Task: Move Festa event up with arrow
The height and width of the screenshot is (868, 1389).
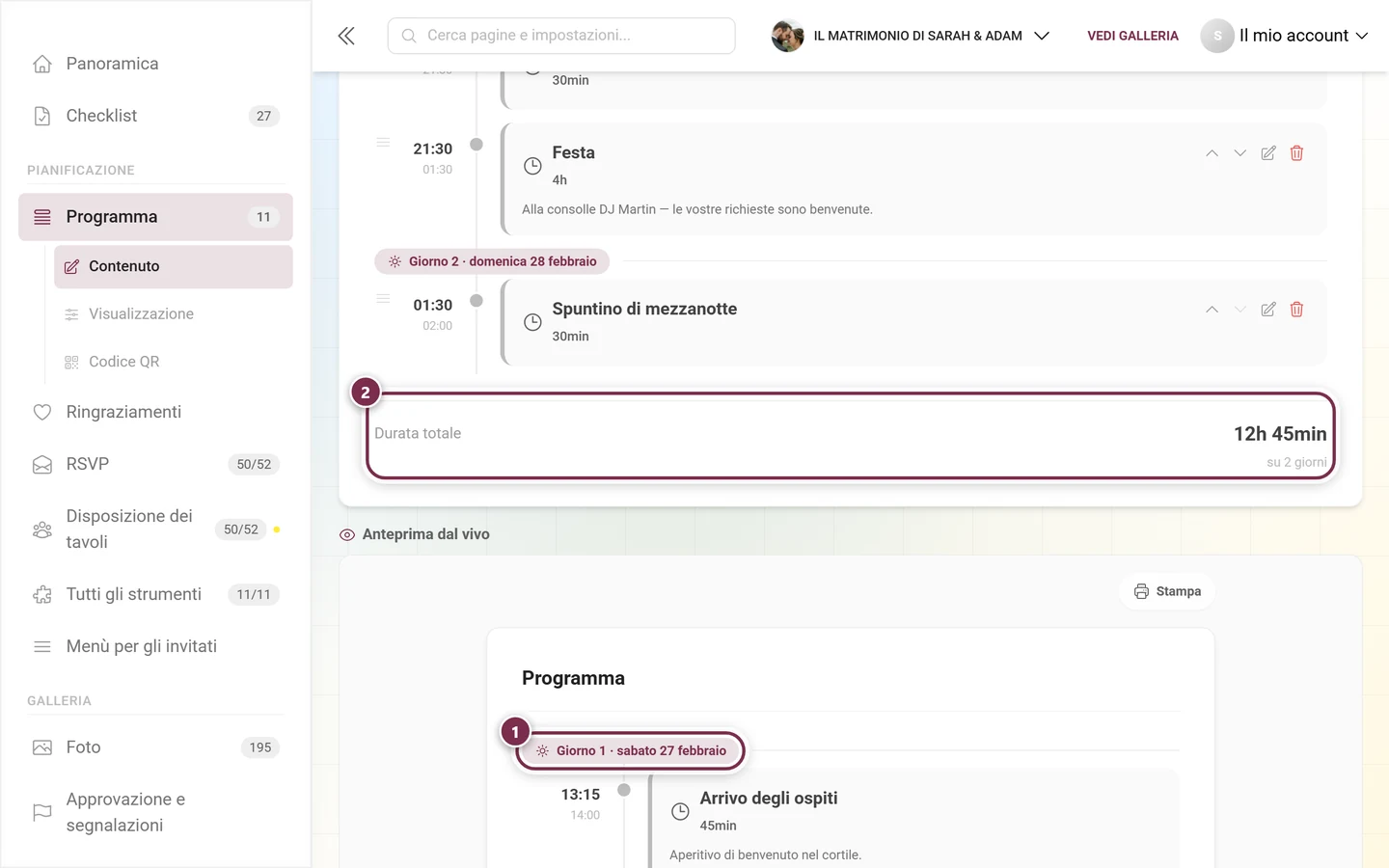Action: point(1212,153)
